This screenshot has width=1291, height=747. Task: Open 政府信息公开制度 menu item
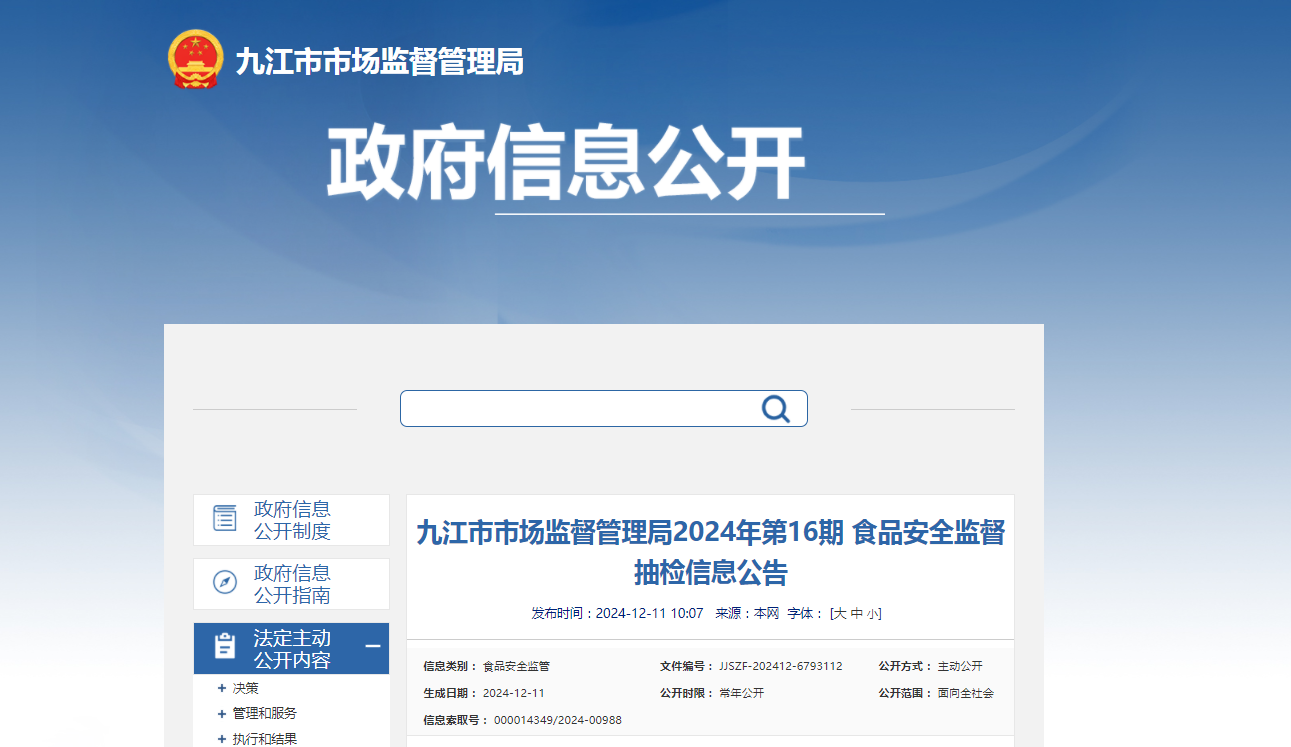292,520
